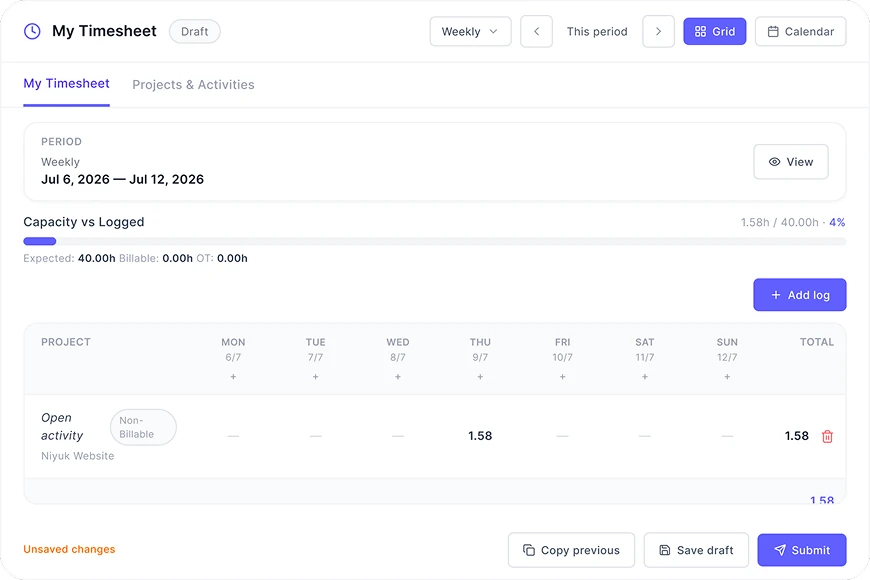The image size is (870, 580).
Task: Add entry with plus under WED 8/7
Action: [398, 377]
